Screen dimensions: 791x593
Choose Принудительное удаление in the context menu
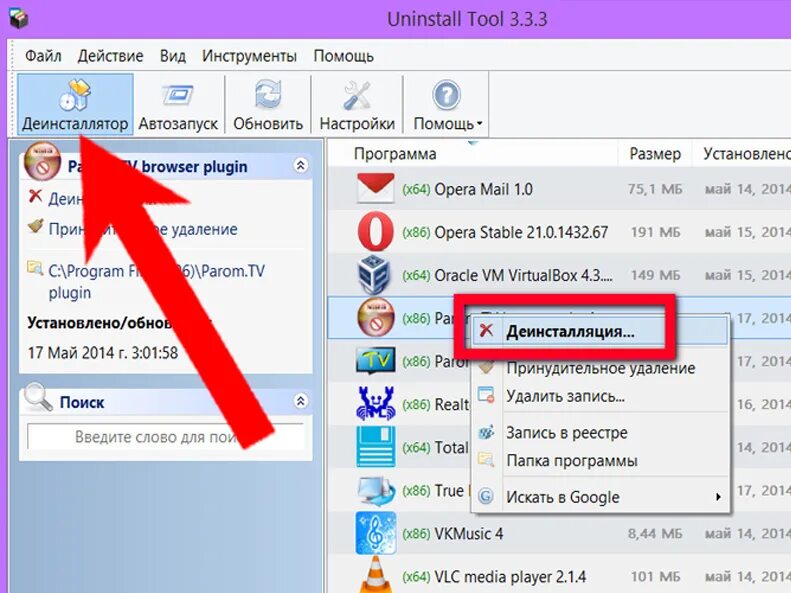pyautogui.click(x=600, y=368)
